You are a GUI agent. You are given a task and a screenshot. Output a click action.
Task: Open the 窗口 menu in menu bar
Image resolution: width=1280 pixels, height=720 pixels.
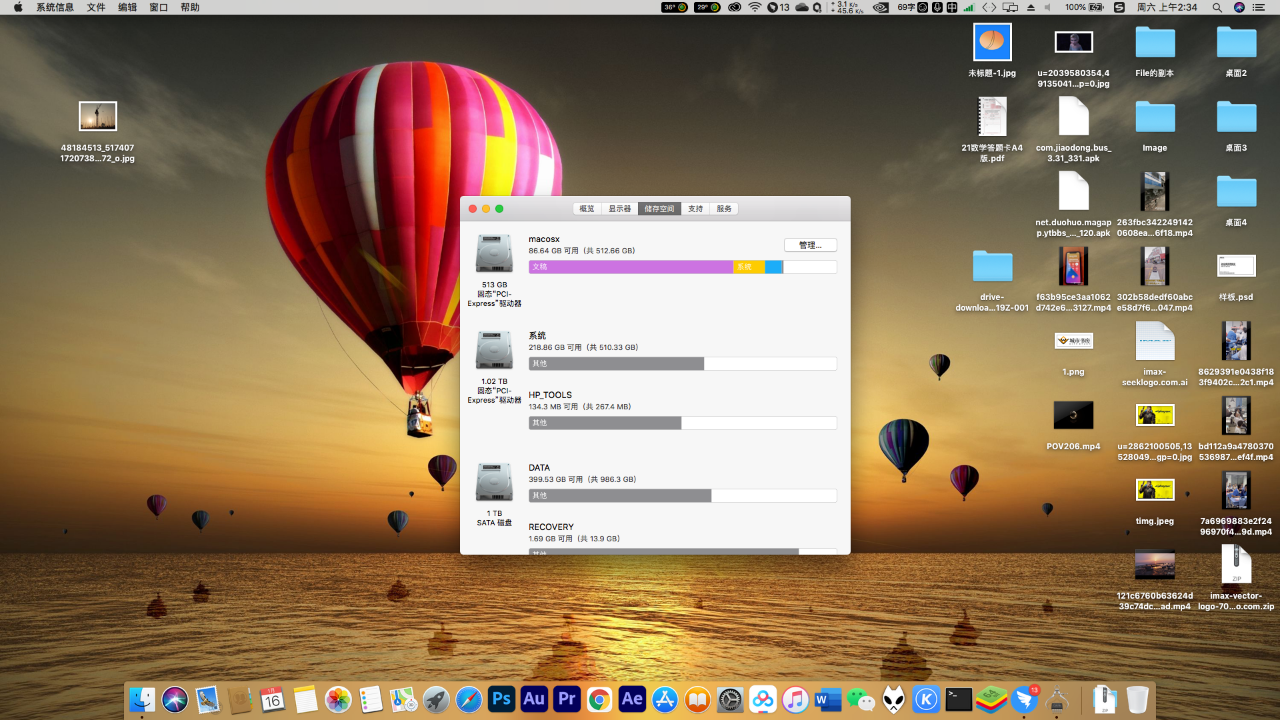[x=158, y=7]
